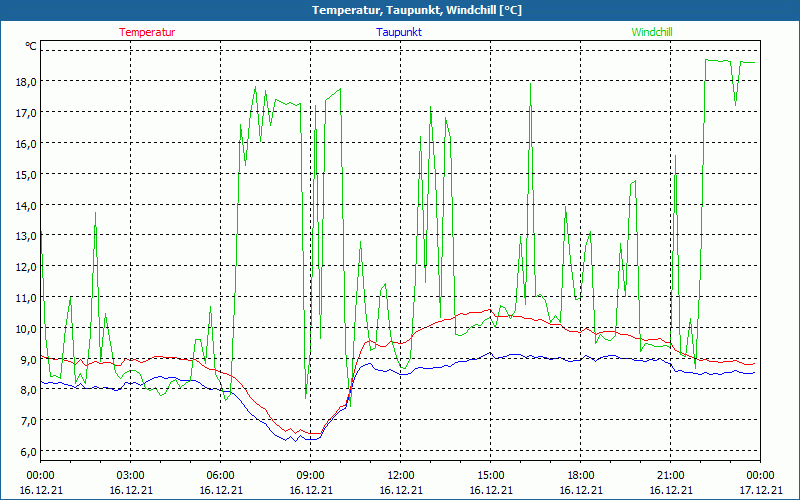This screenshot has height=500, width=800.
Task: Click the 15,0 y-axis value
Action: pyautogui.click(x=27, y=174)
